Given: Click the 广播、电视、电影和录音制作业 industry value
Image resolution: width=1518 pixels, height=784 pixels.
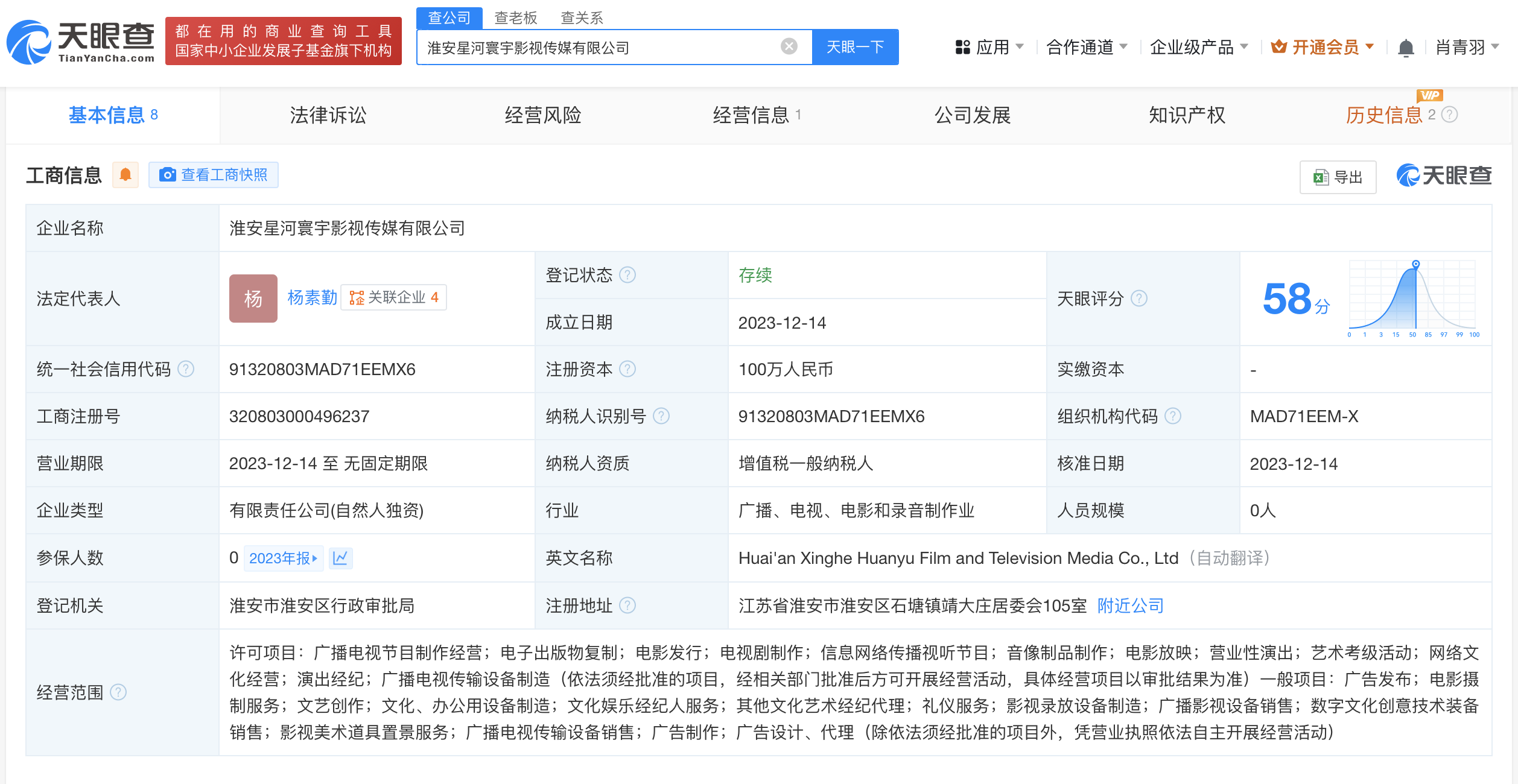Looking at the screenshot, I should (x=857, y=510).
